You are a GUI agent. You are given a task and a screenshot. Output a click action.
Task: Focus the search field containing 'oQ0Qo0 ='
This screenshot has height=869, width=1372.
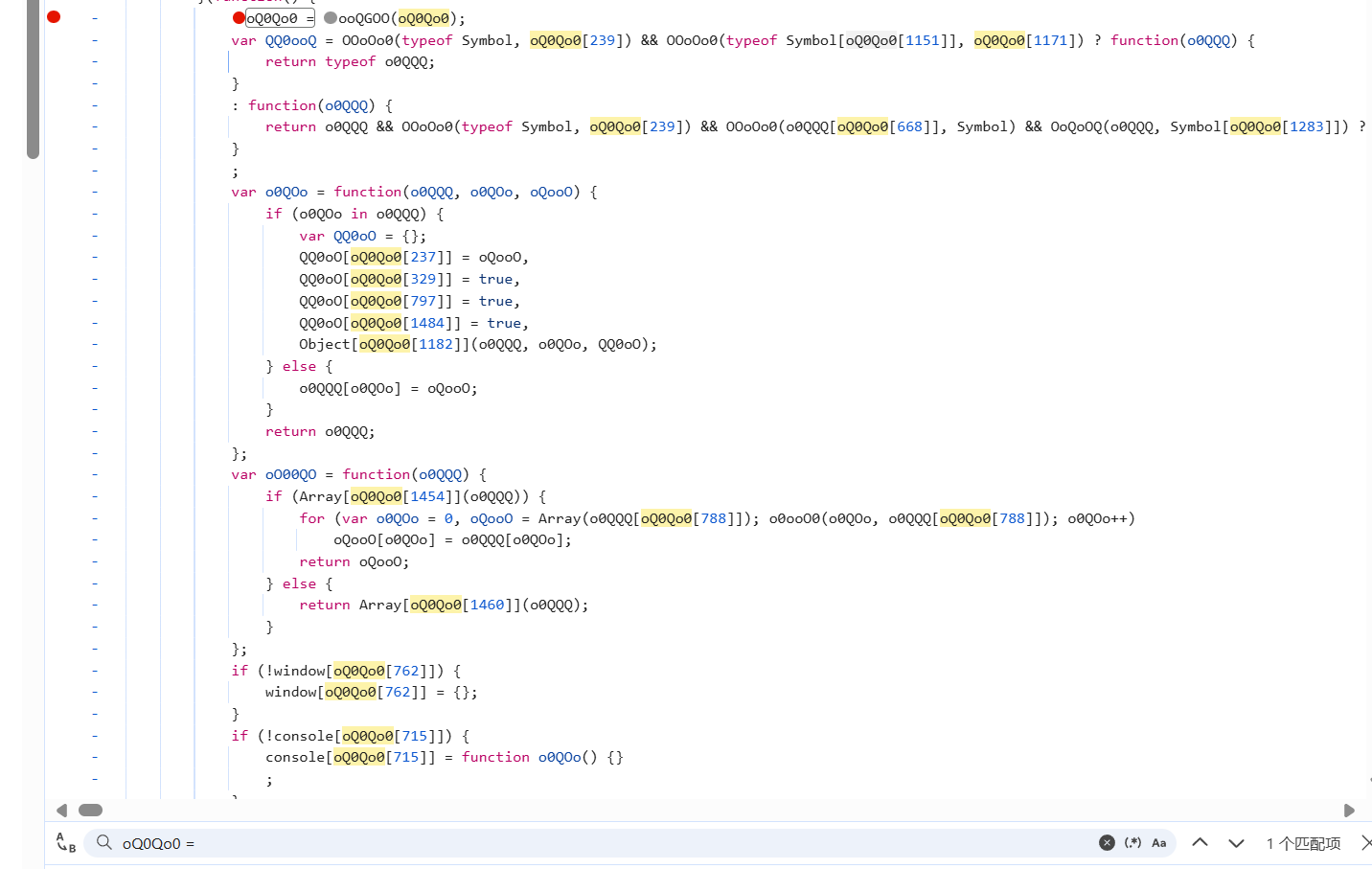tap(604, 843)
